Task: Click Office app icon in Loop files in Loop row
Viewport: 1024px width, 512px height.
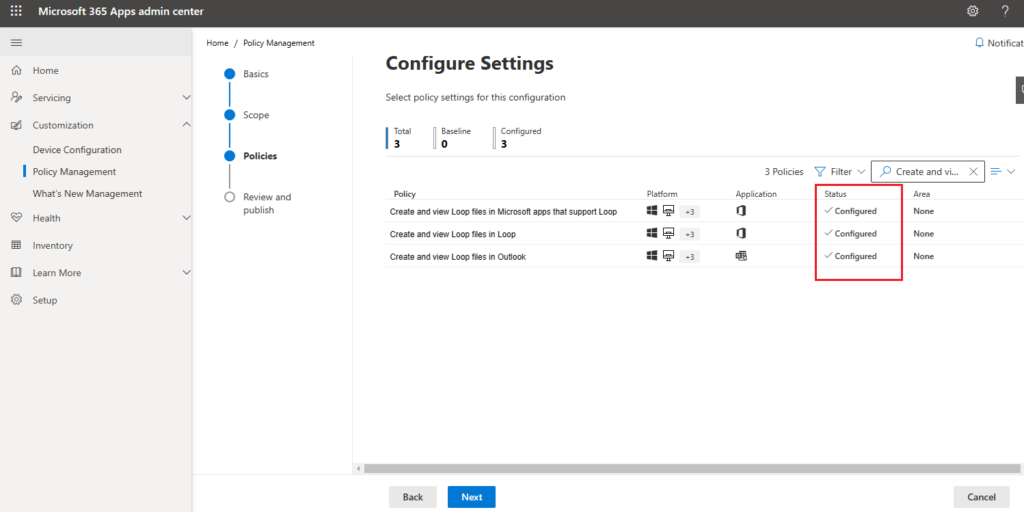Action: point(741,233)
